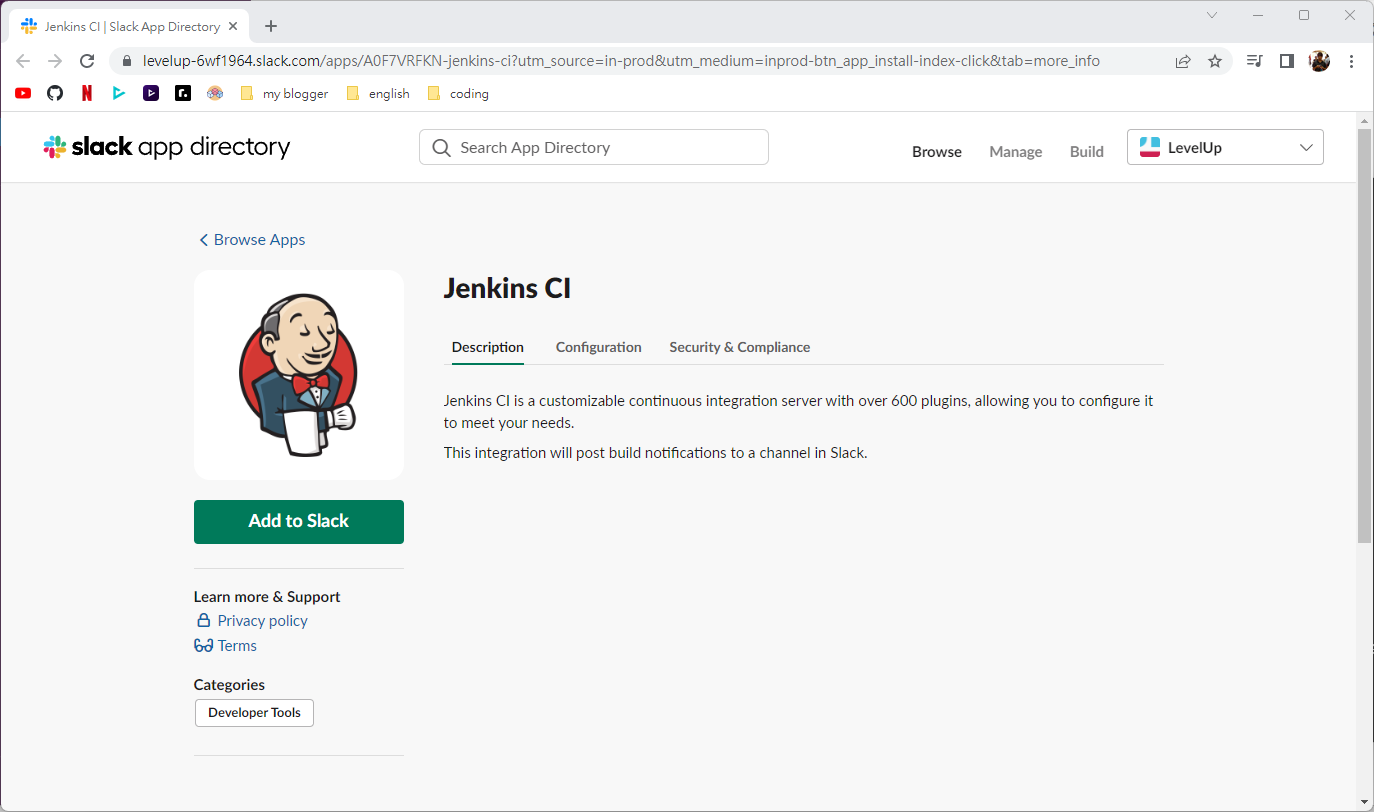Viewport: 1374px width, 812px height.
Task: Click the share page icon in address bar
Action: pos(1183,61)
